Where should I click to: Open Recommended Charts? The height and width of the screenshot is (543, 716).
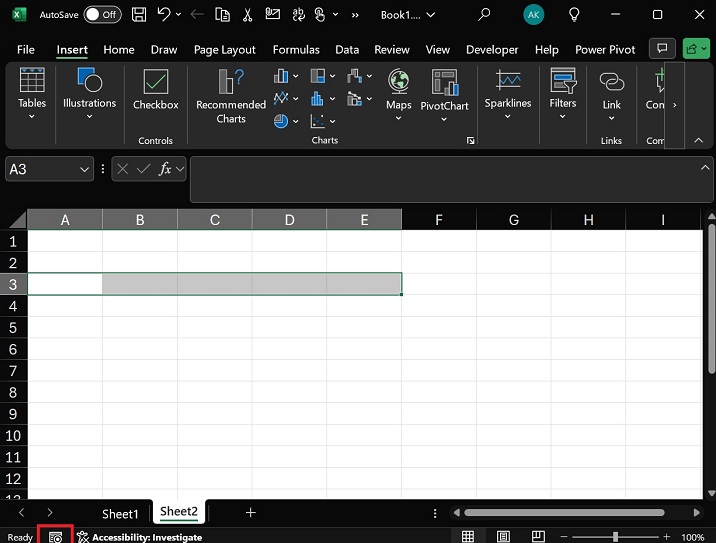pos(231,97)
